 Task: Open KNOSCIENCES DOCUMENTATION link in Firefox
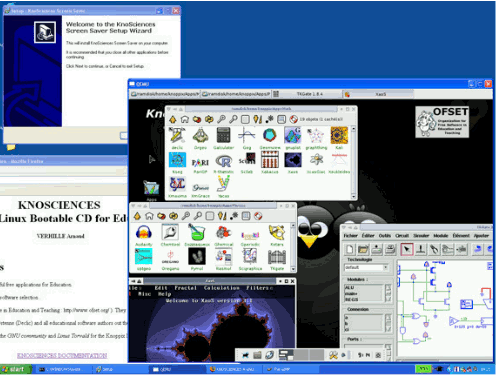[x=62, y=355]
